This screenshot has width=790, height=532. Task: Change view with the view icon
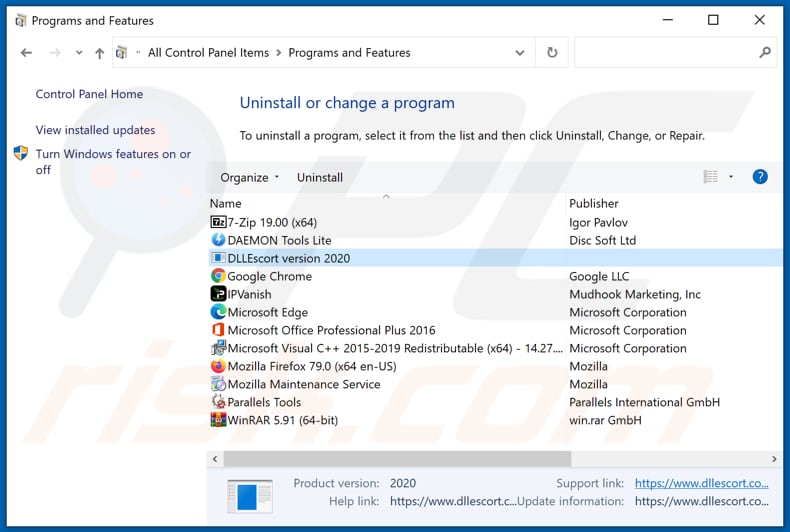pyautogui.click(x=710, y=177)
